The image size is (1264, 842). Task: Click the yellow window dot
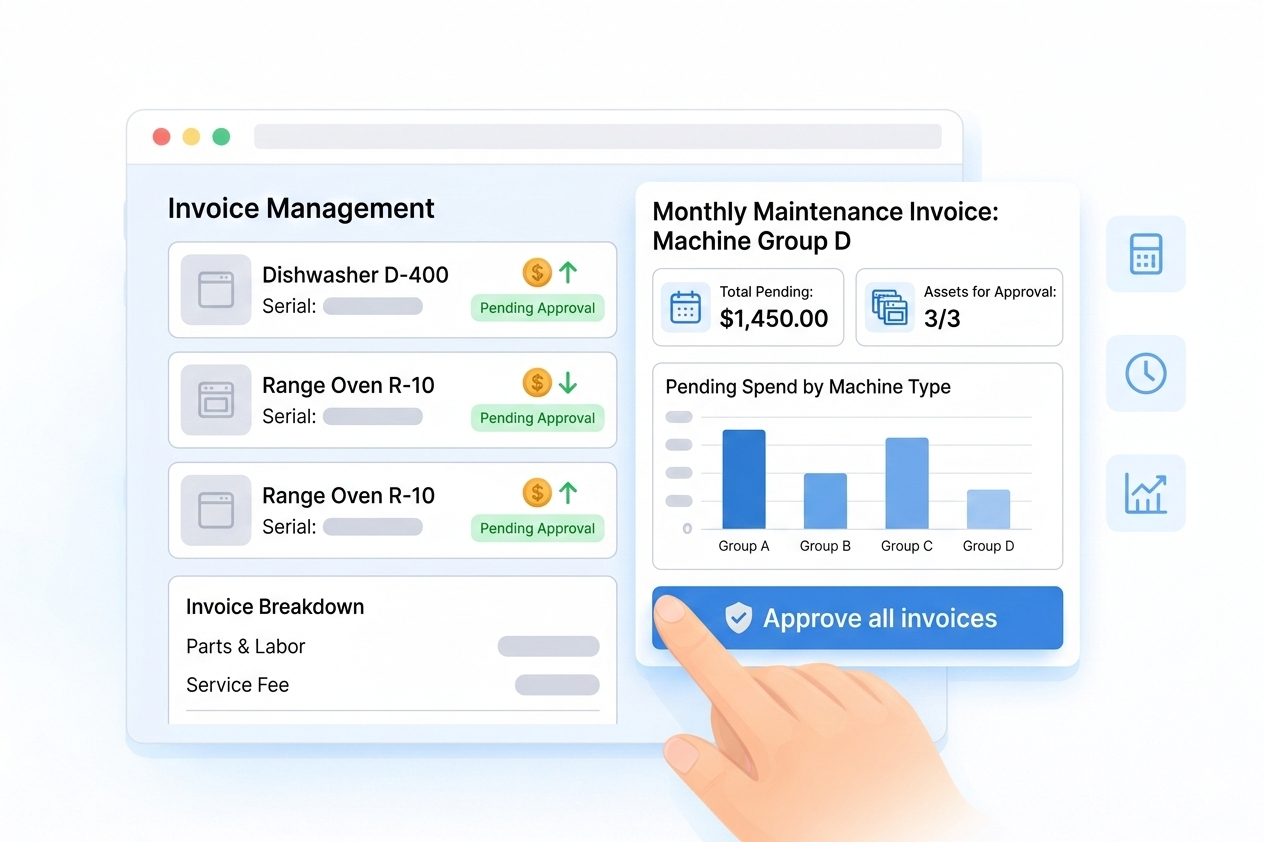191,137
